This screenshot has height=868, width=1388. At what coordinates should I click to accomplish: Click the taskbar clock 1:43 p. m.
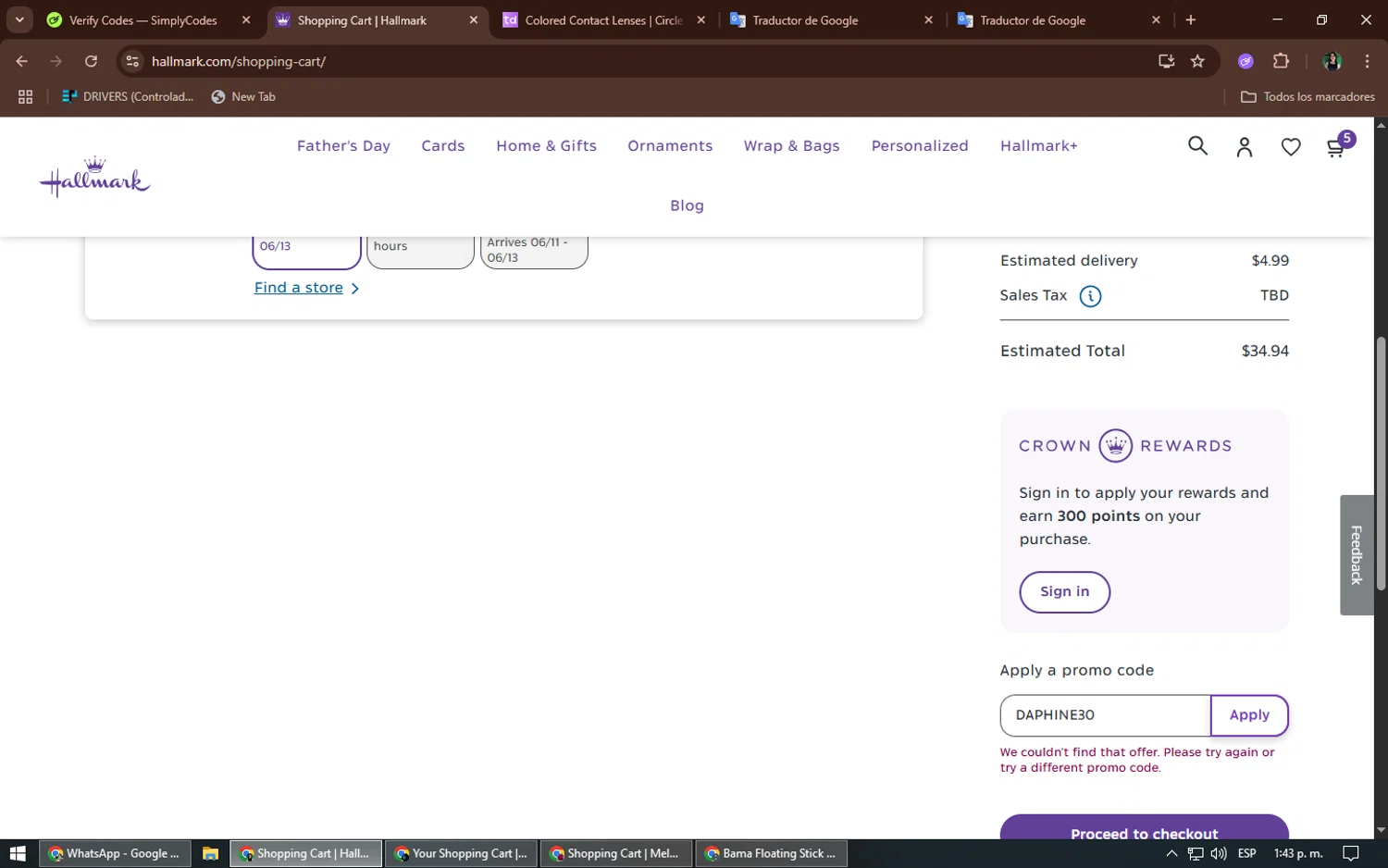tap(1297, 853)
